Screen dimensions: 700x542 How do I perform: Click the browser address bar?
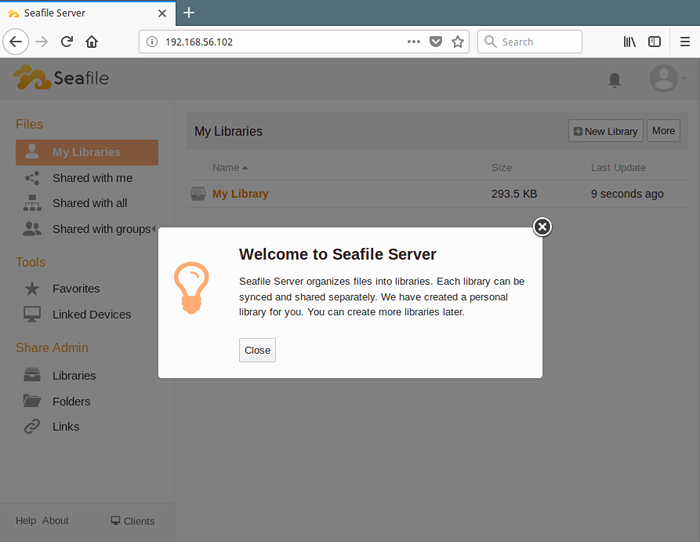click(280, 42)
